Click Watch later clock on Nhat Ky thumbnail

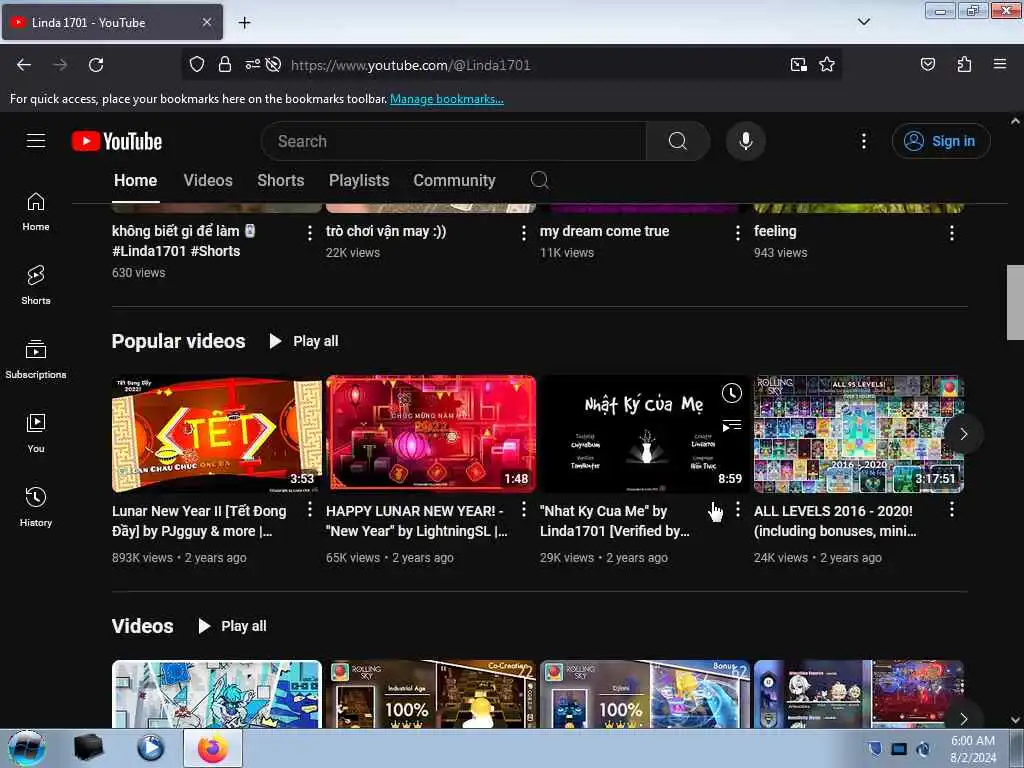pyautogui.click(x=731, y=392)
